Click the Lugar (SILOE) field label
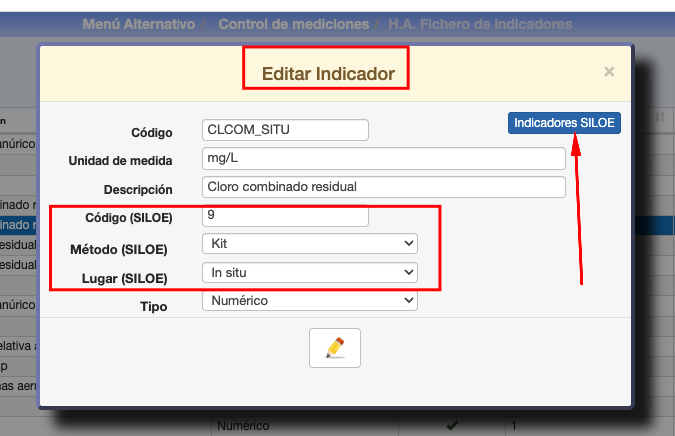675x436 pixels. tap(123, 278)
